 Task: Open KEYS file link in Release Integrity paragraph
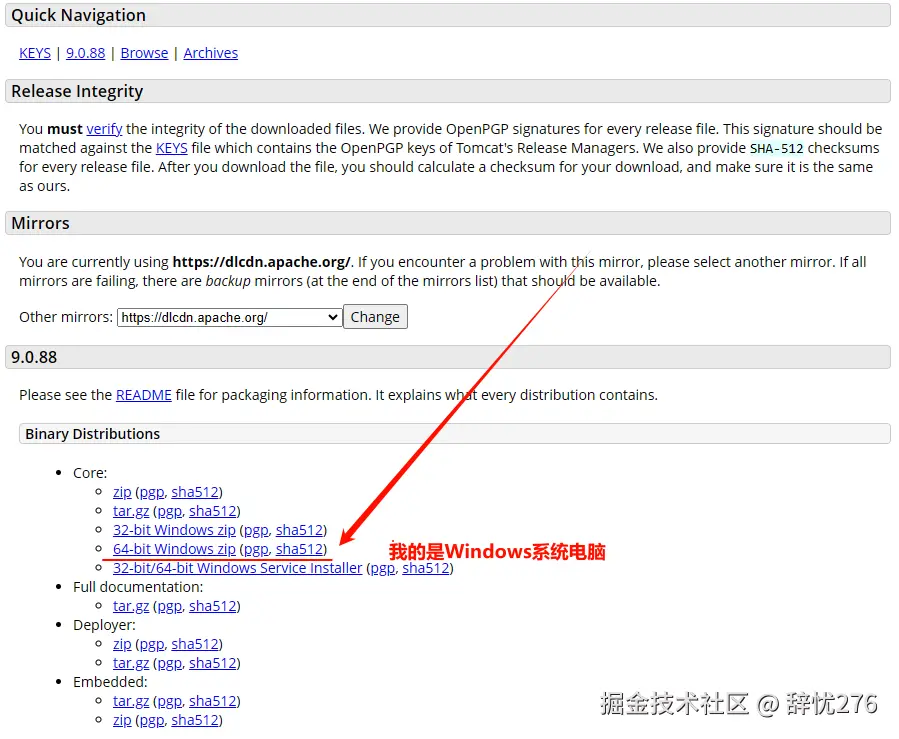click(171, 148)
